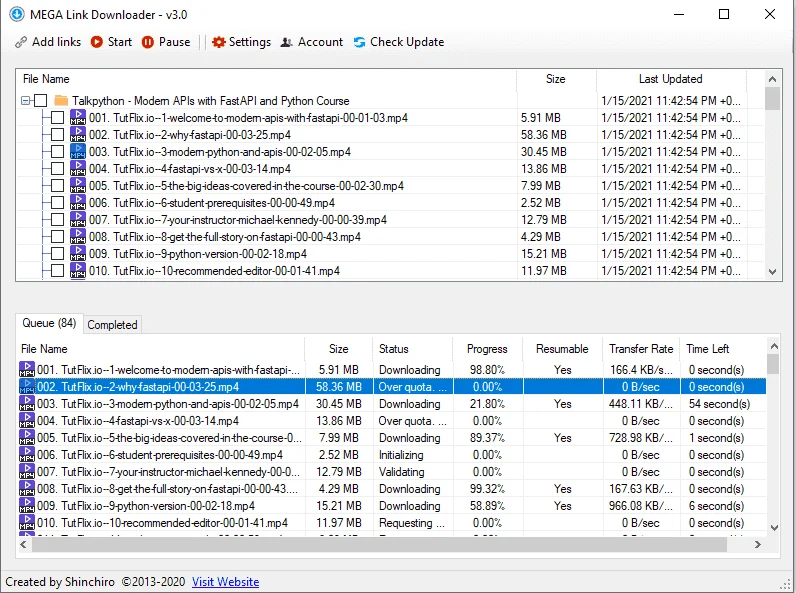Image resolution: width=796 pixels, height=593 pixels.
Task: Click MP4 icon of 005 big-ideas in tree
Action: click(x=78, y=185)
